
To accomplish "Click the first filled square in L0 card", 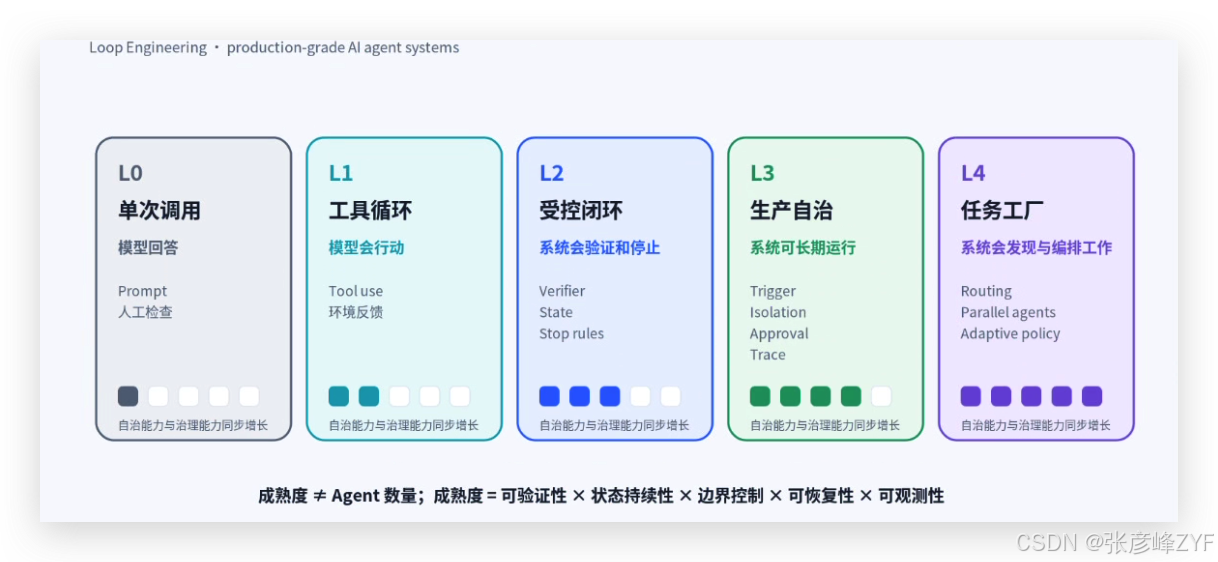I will [x=128, y=396].
